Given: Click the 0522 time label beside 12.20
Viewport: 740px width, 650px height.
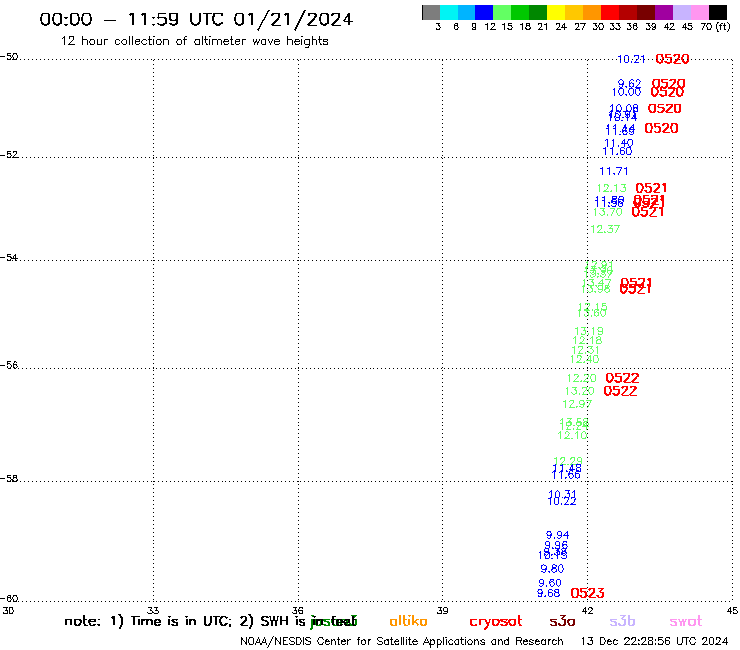Looking at the screenshot, I should coord(622,378).
